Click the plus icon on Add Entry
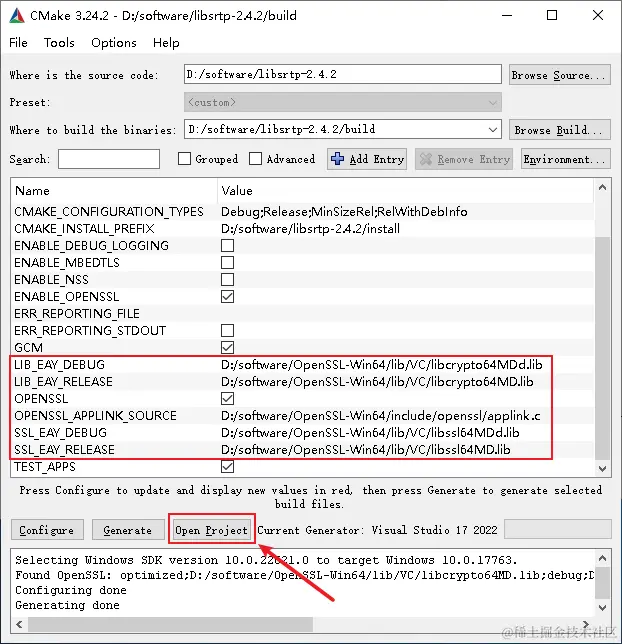Image resolution: width=622 pixels, height=644 pixels. (337, 159)
